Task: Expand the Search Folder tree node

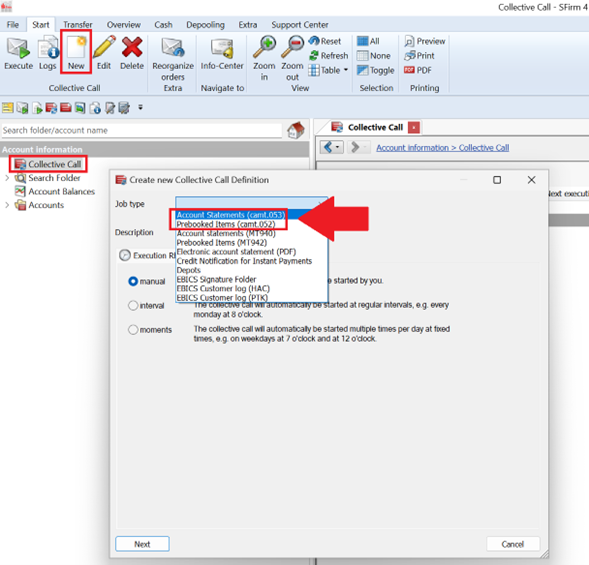Action: (x=7, y=178)
